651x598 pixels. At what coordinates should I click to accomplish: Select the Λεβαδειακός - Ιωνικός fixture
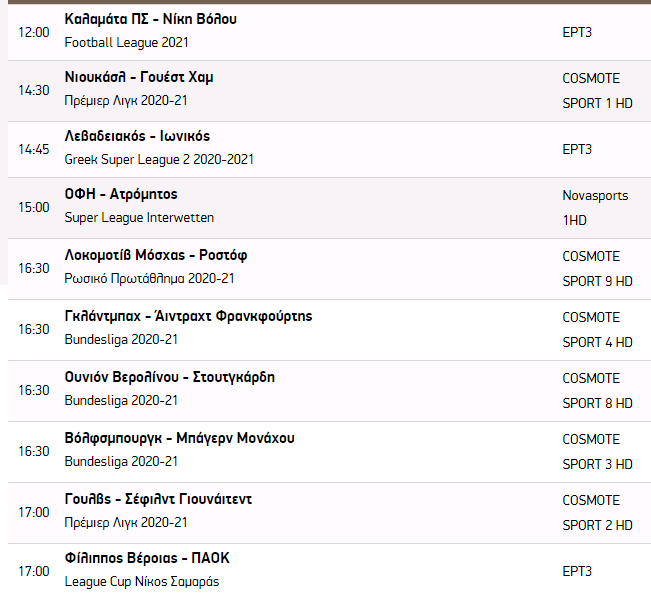[137, 136]
